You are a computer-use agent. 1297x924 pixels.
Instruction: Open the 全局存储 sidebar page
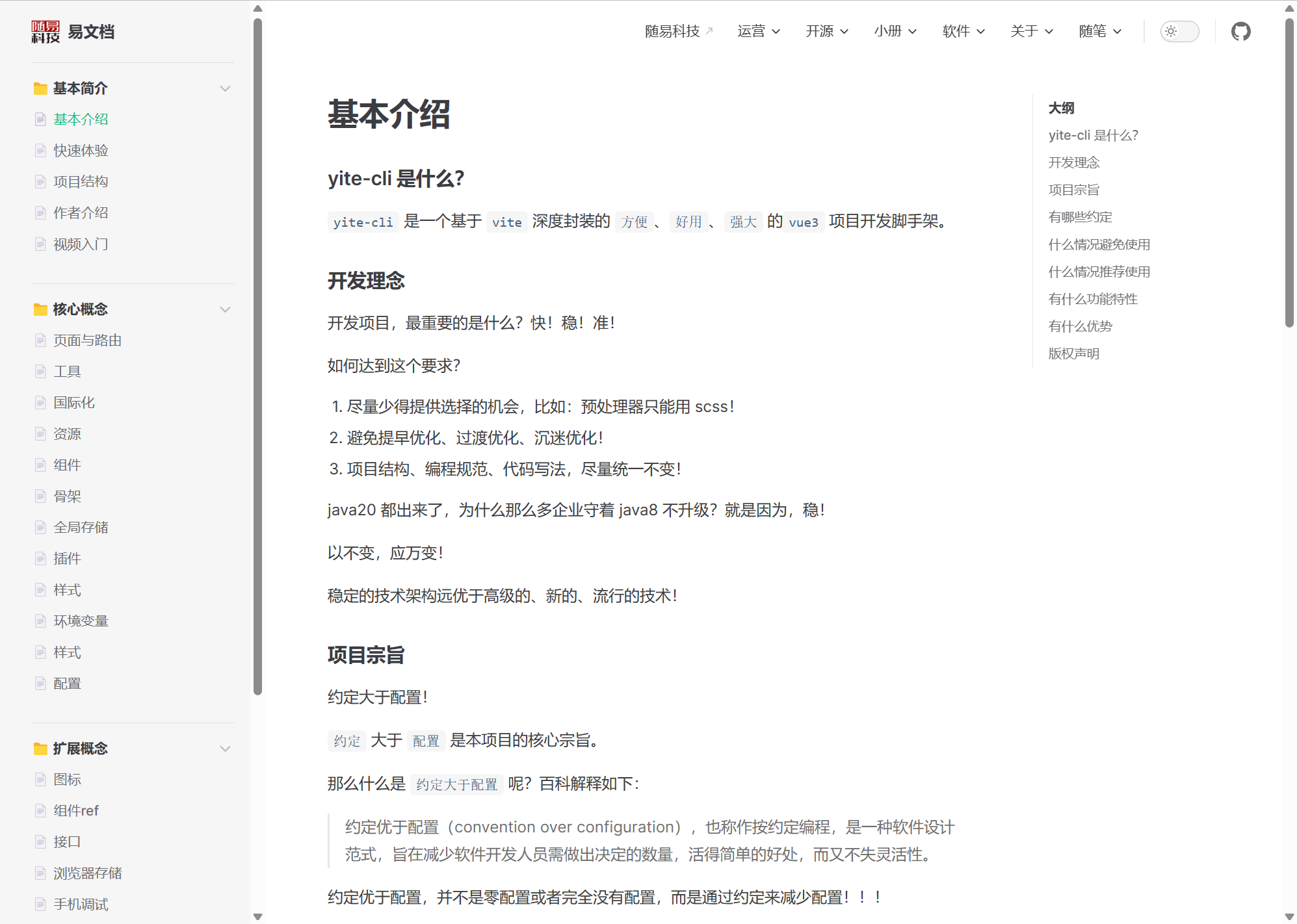point(81,528)
